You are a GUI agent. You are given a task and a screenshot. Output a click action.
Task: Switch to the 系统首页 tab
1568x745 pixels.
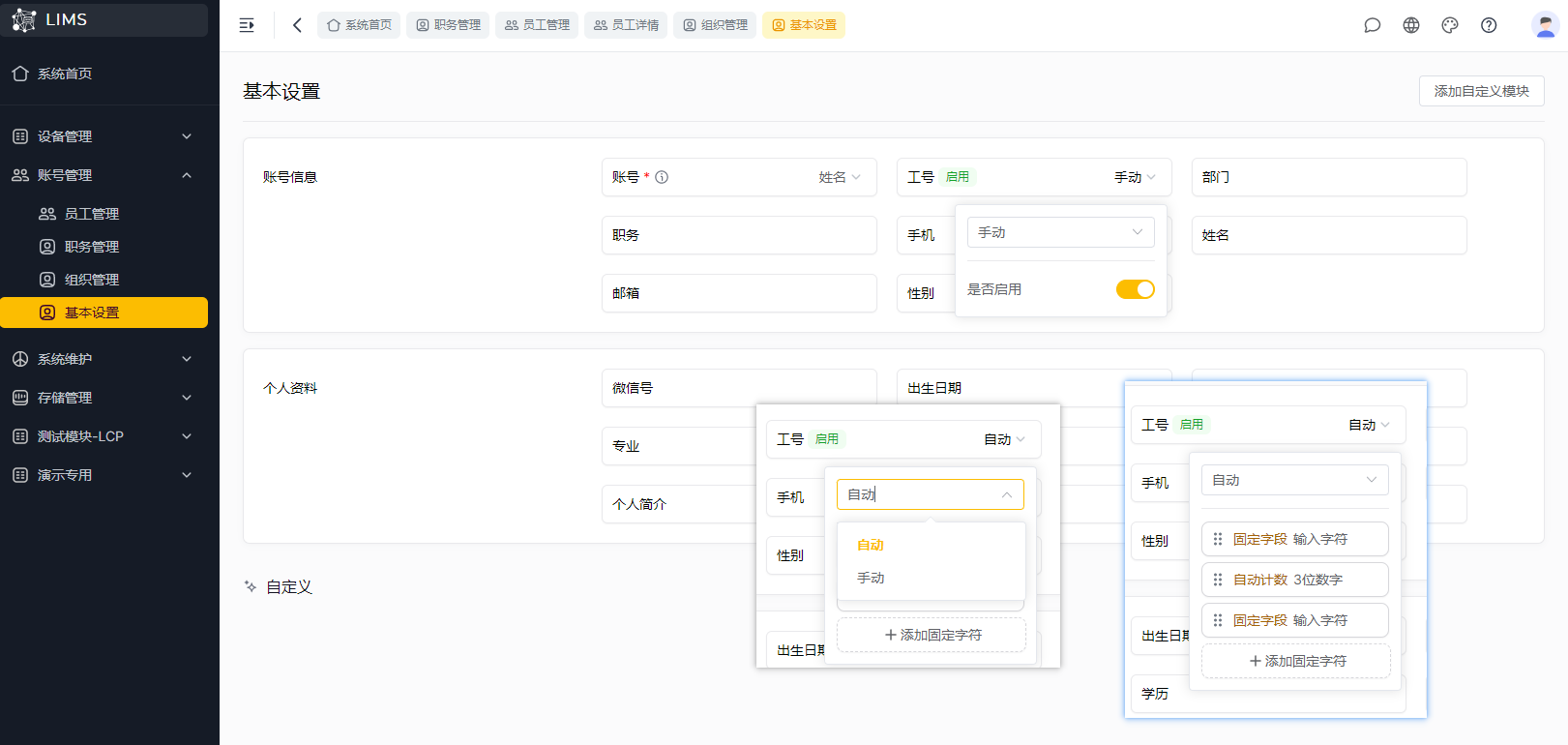point(359,25)
